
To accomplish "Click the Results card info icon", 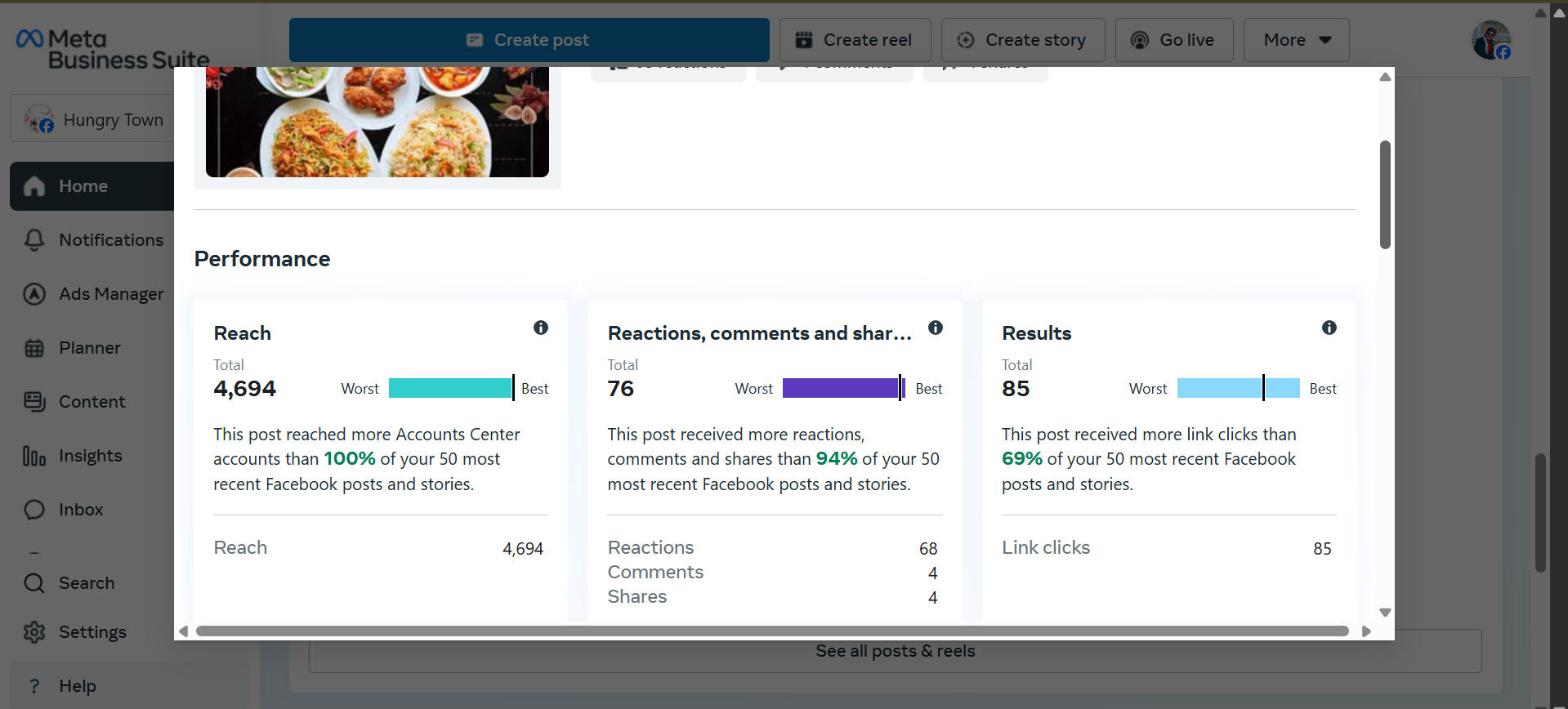I will (x=1329, y=328).
